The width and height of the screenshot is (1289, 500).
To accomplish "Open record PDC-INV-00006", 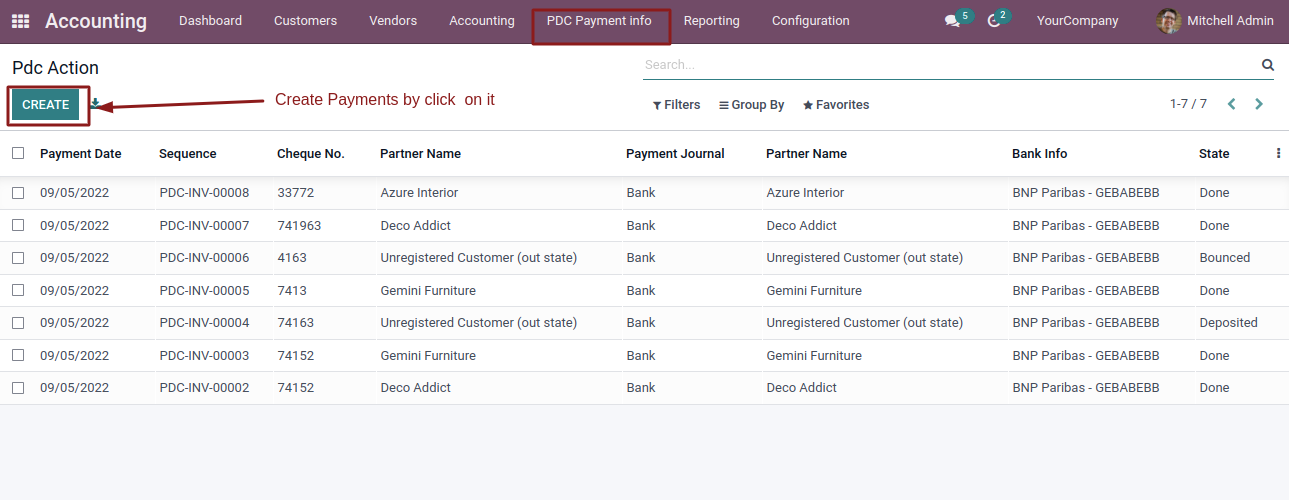I will [x=204, y=258].
